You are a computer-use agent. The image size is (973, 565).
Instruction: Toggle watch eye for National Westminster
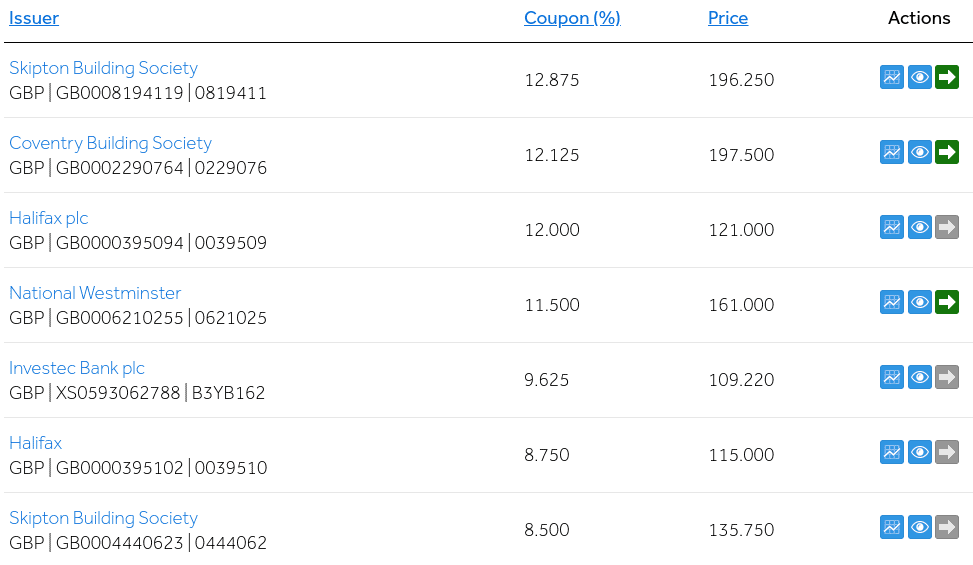click(x=920, y=303)
